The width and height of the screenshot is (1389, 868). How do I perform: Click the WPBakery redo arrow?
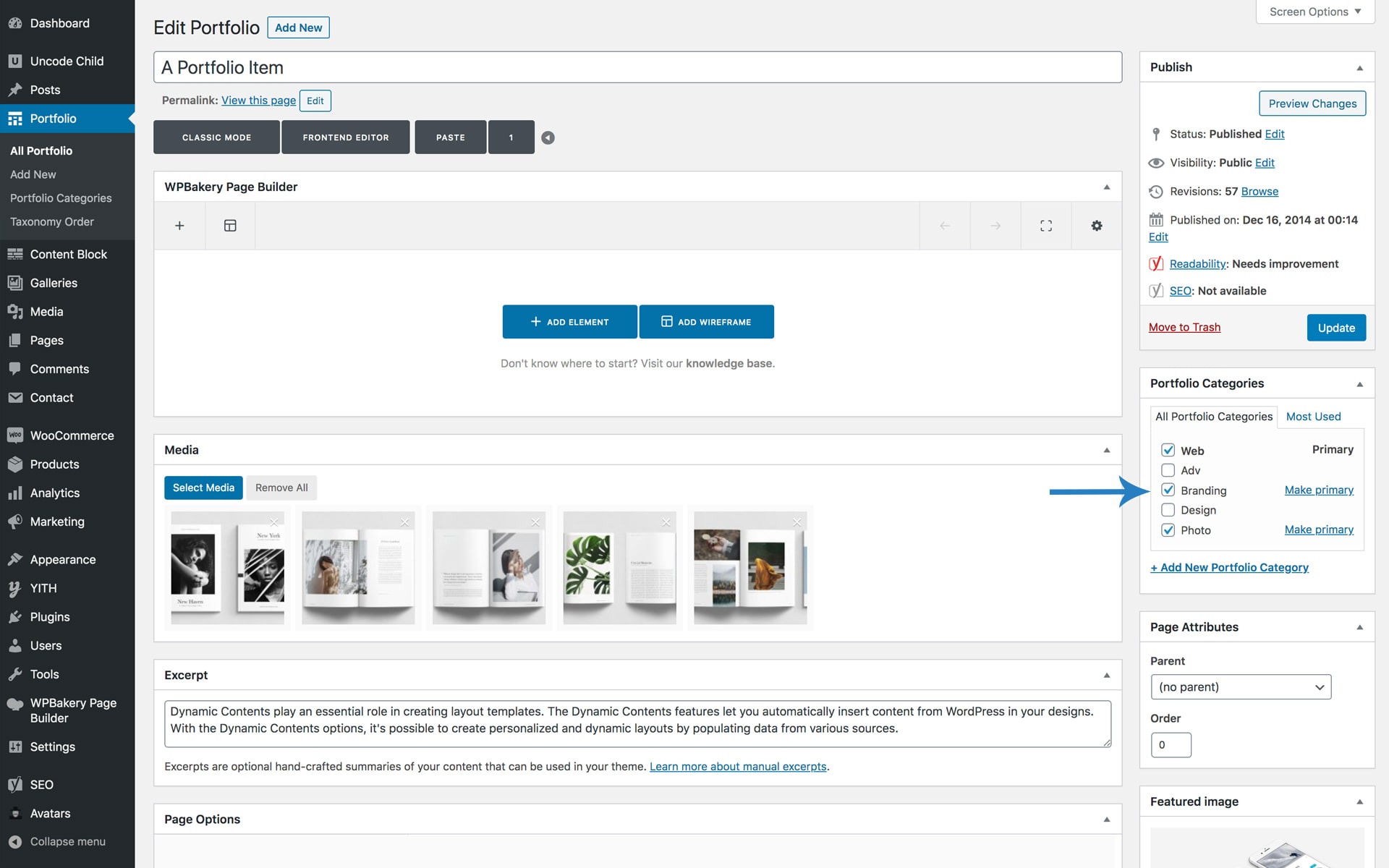(995, 226)
